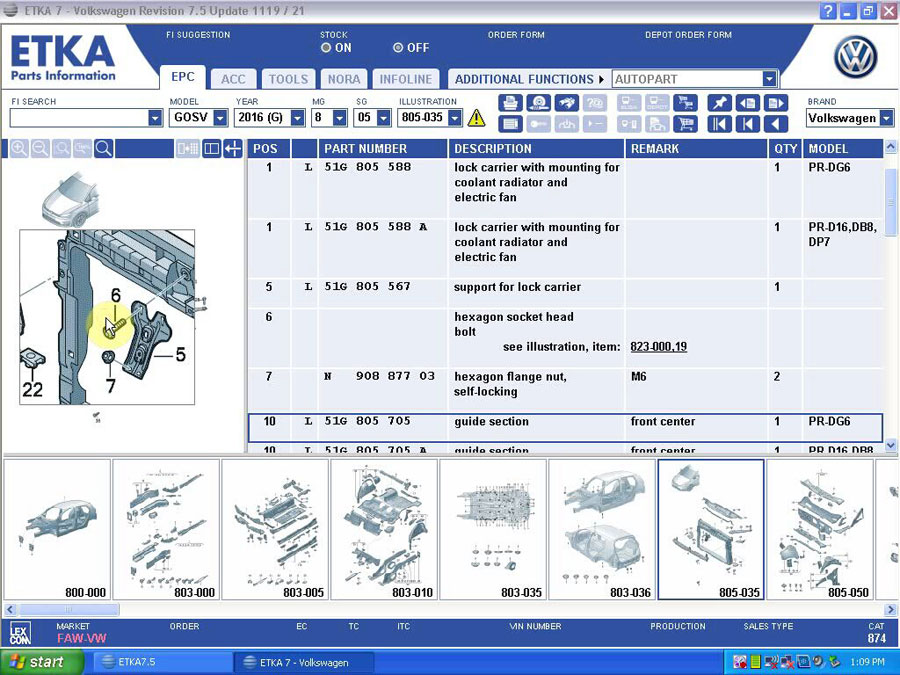The width and height of the screenshot is (900, 675).
Task: Click the split panel layout icon
Action: 212,149
